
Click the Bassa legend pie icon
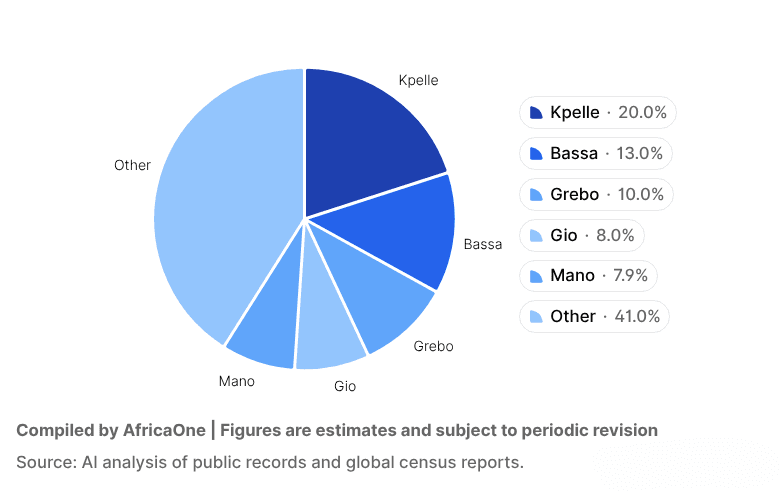(535, 154)
